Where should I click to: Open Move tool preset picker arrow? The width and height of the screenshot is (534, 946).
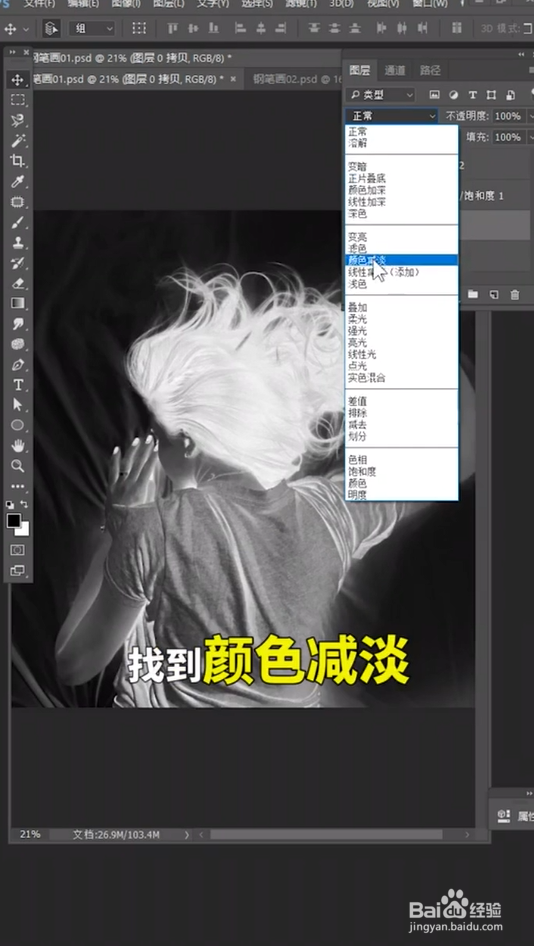26,29
